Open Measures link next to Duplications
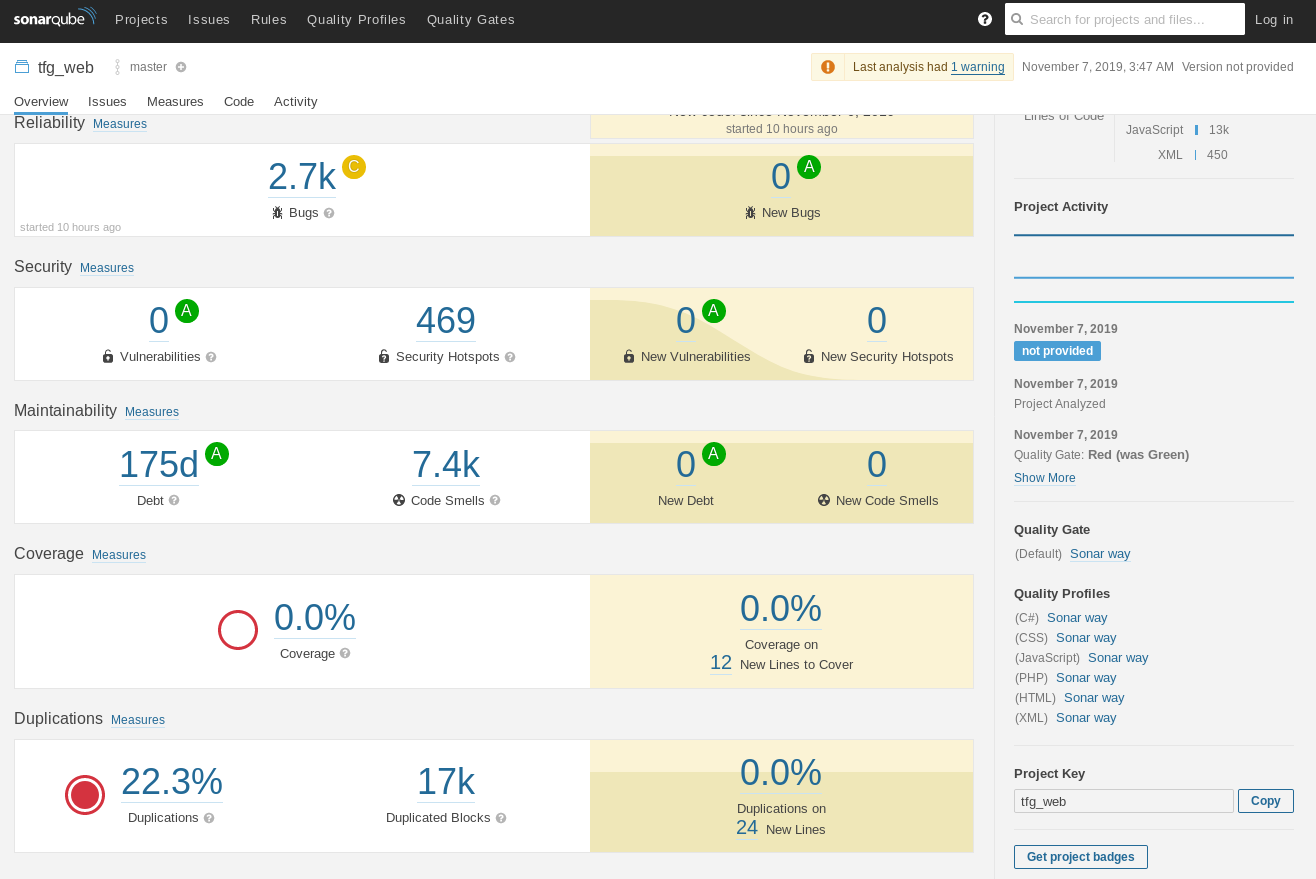The image size is (1316, 879). [x=138, y=720]
